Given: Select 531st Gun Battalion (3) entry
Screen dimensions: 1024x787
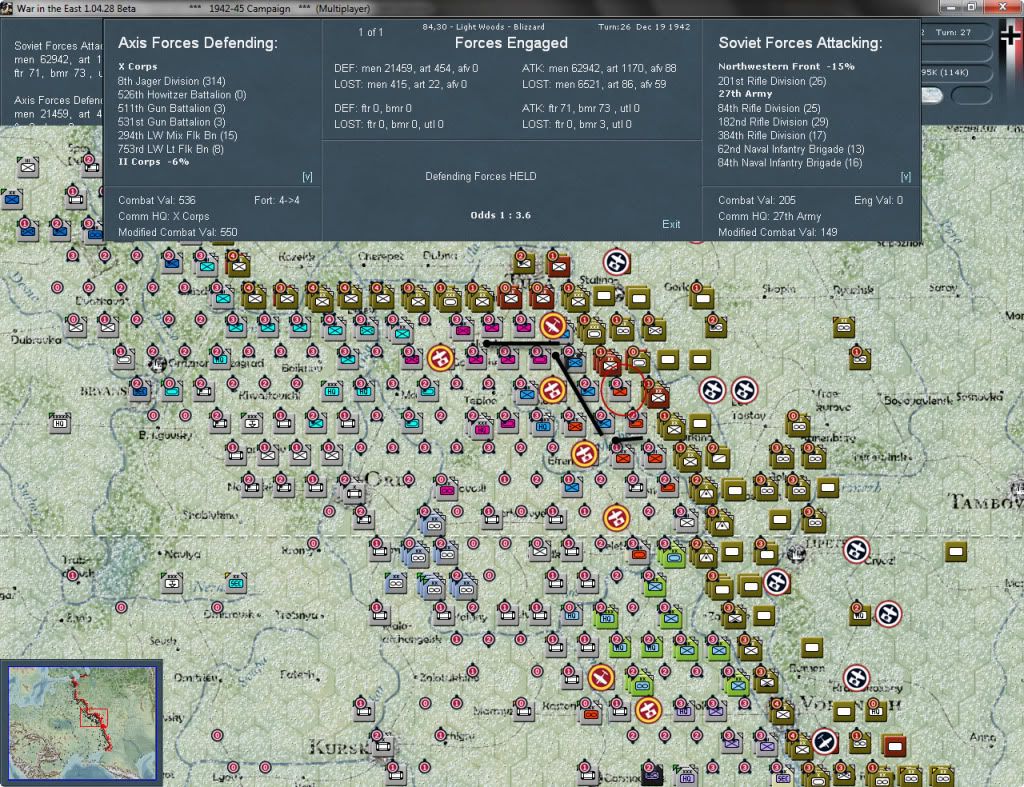Looking at the screenshot, I should [171, 122].
